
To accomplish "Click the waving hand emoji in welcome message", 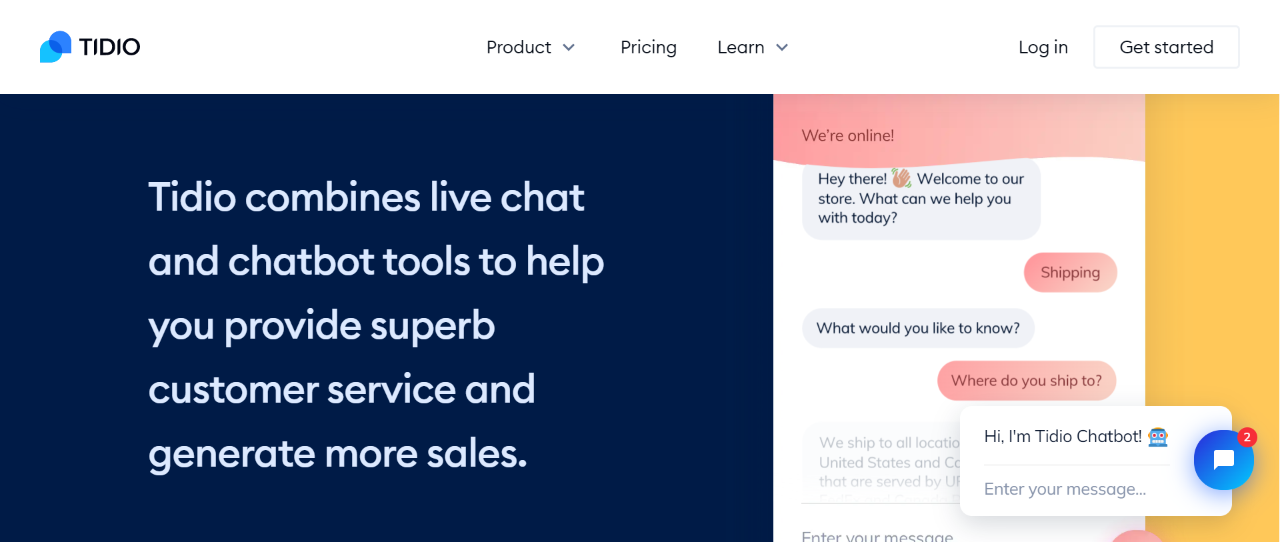I will coord(901,178).
